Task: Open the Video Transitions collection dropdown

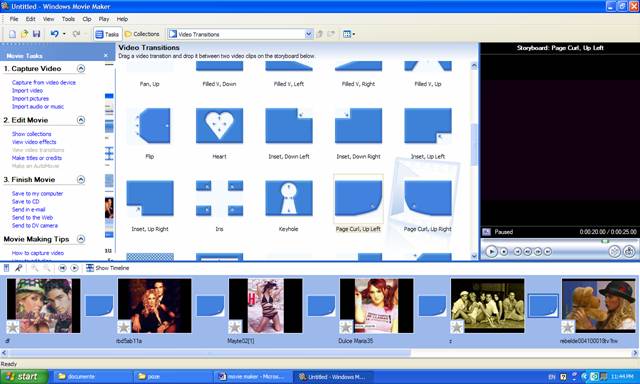Action: [309, 34]
